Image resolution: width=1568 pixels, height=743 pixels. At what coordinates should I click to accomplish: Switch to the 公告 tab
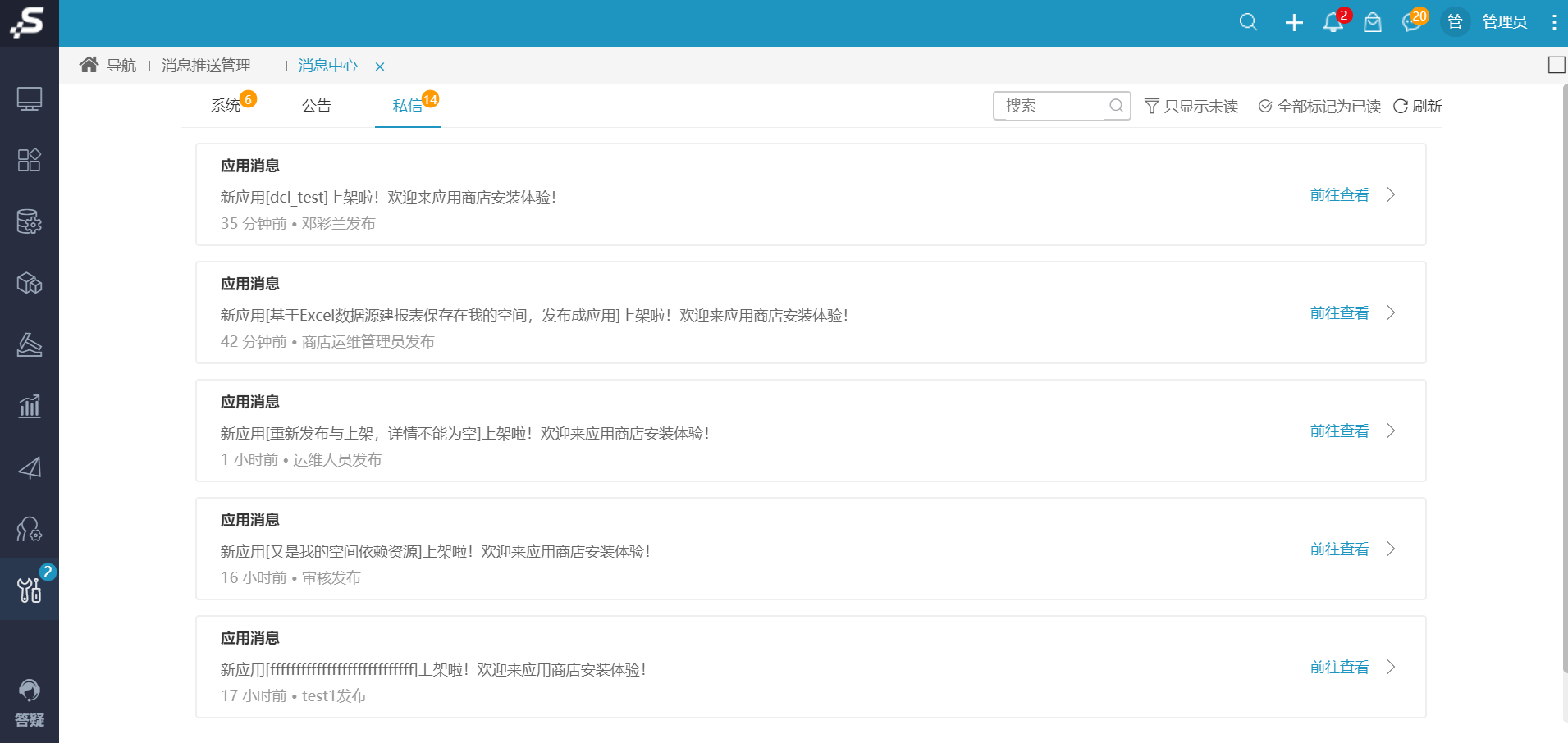pos(317,106)
